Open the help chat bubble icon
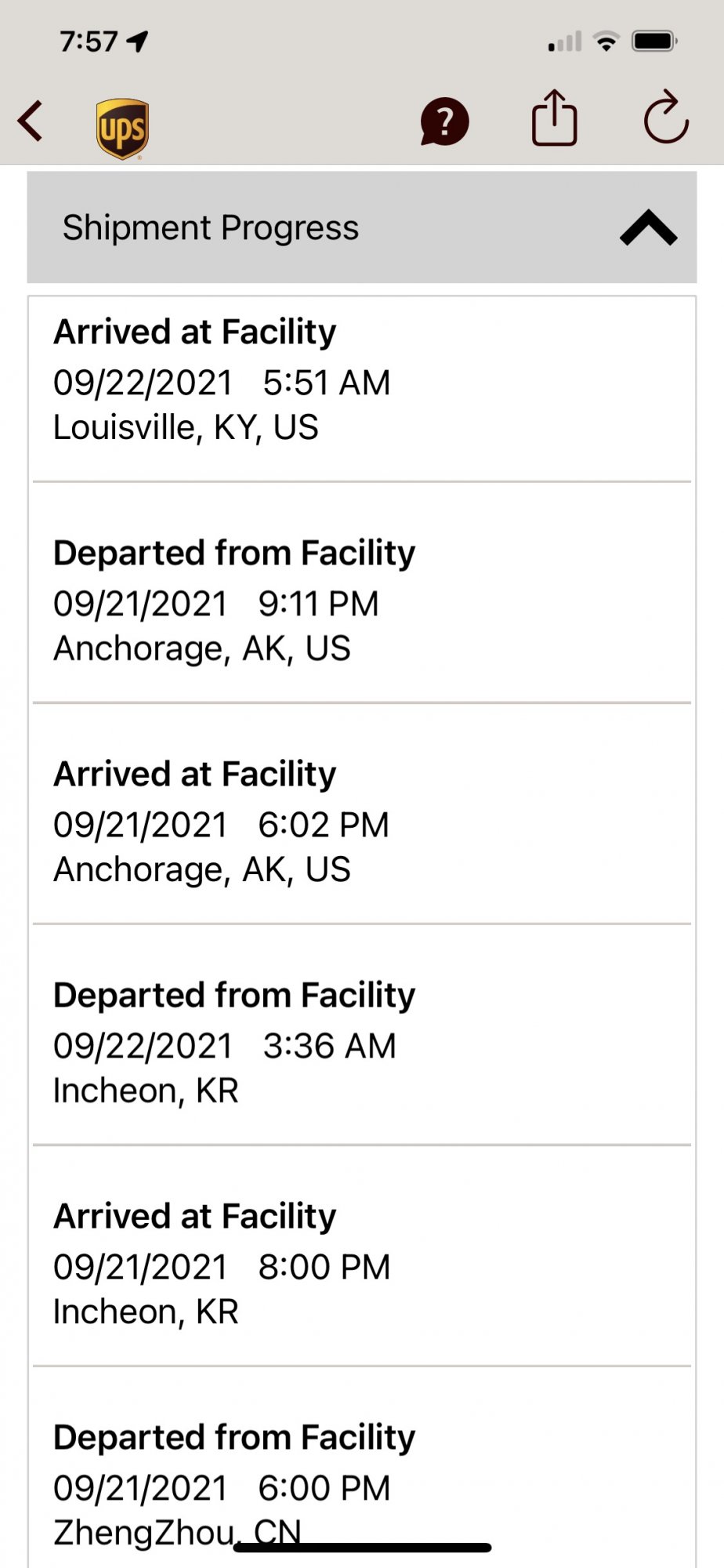This screenshot has width=724, height=1568. tap(444, 122)
